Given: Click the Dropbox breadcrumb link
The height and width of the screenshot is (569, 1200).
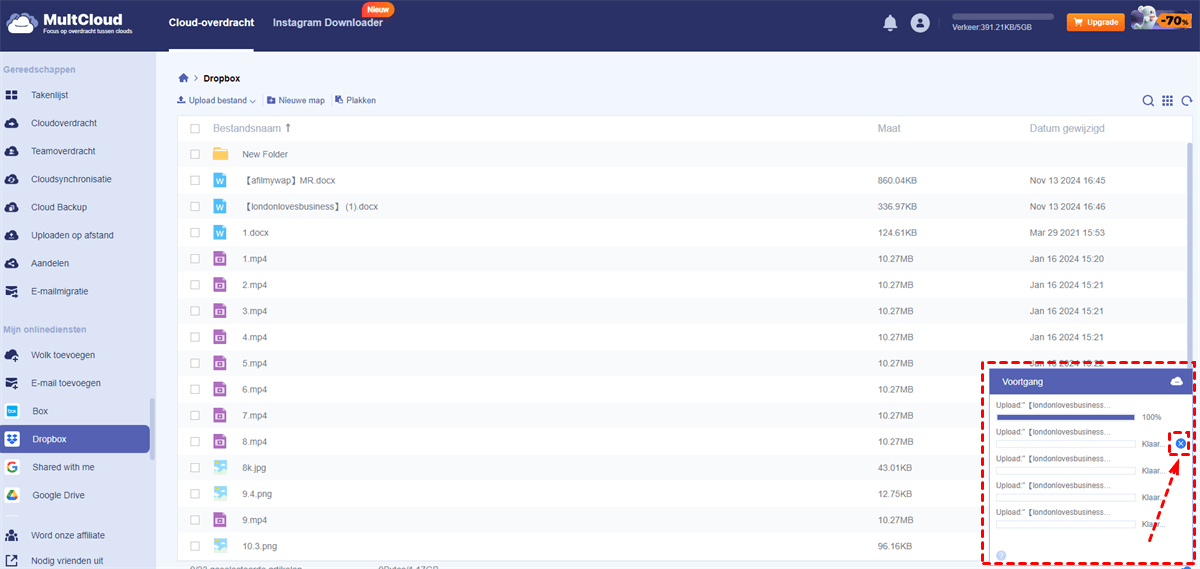Looking at the screenshot, I should tap(221, 78).
